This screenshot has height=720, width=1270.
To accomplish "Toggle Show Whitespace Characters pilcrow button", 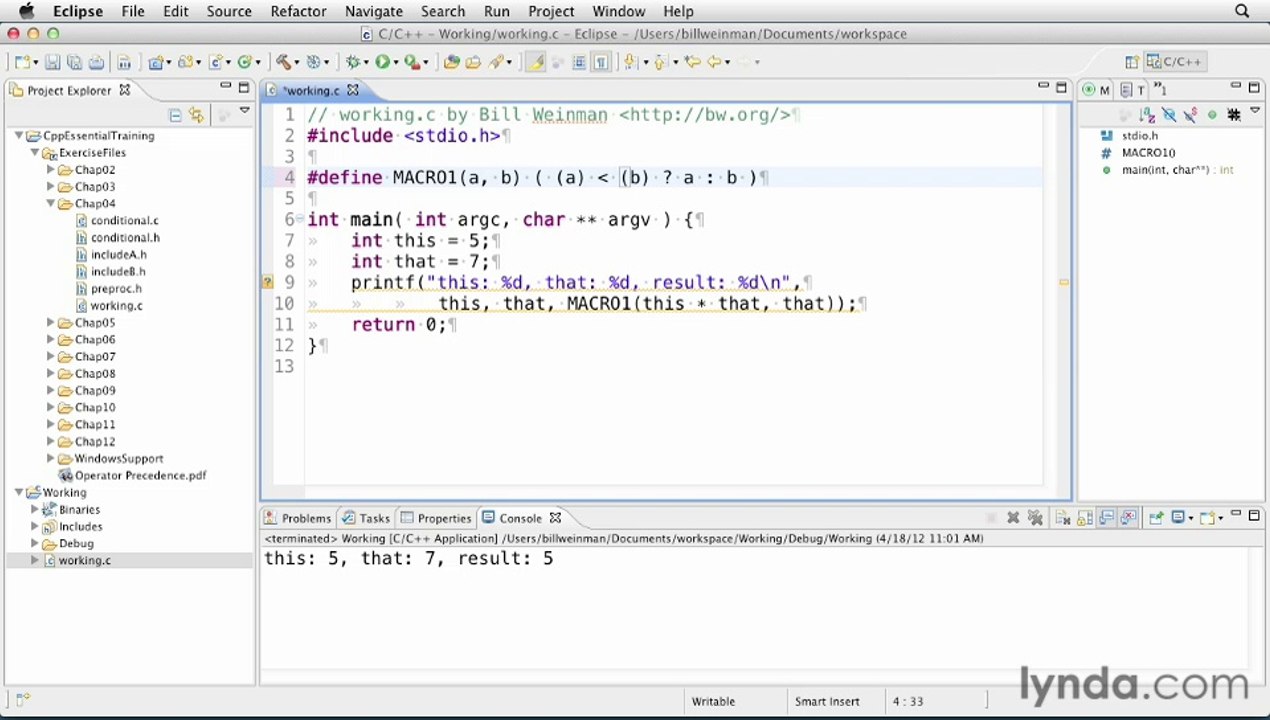I will point(601,62).
